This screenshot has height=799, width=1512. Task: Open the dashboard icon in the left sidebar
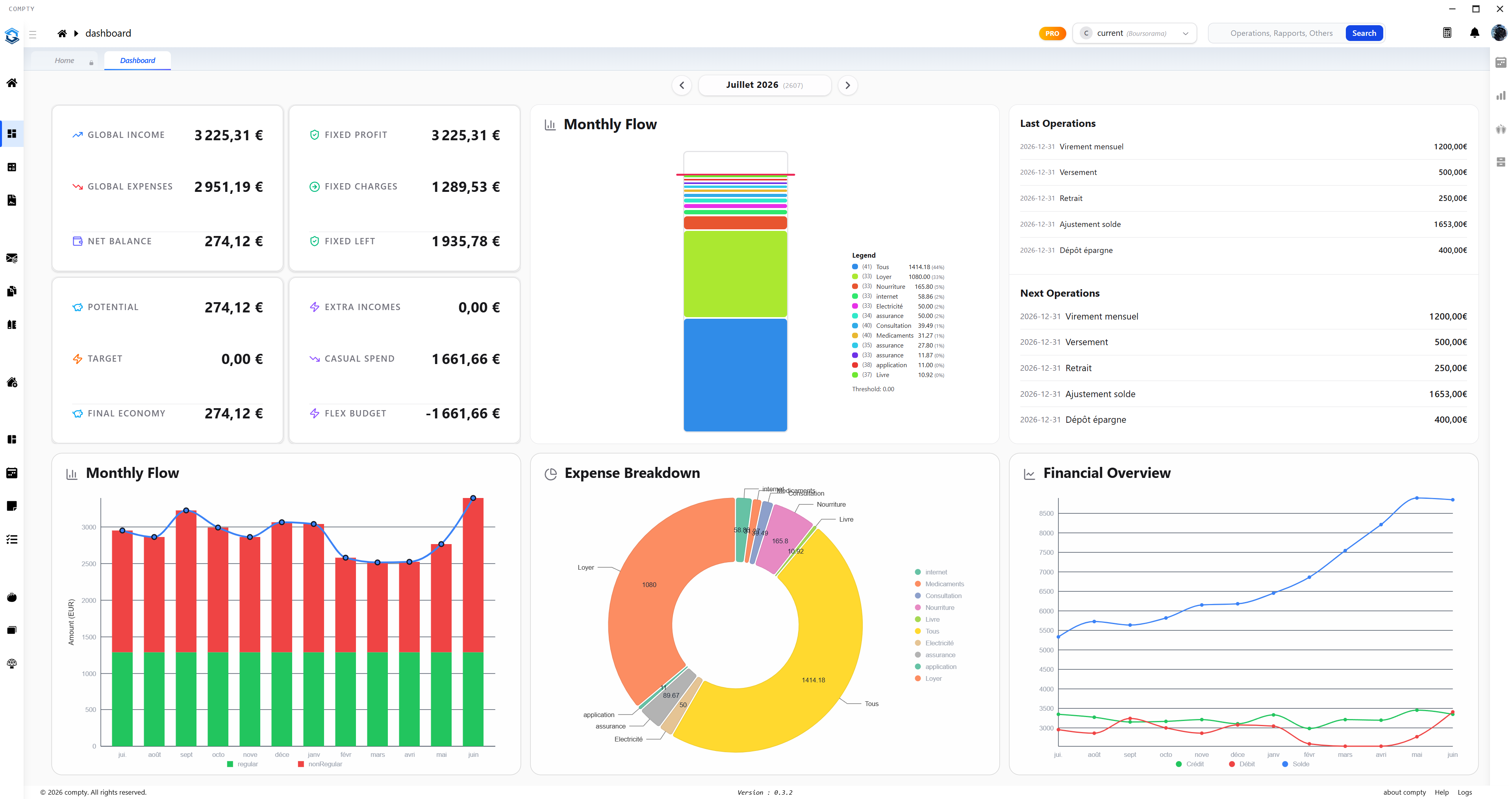[12, 133]
